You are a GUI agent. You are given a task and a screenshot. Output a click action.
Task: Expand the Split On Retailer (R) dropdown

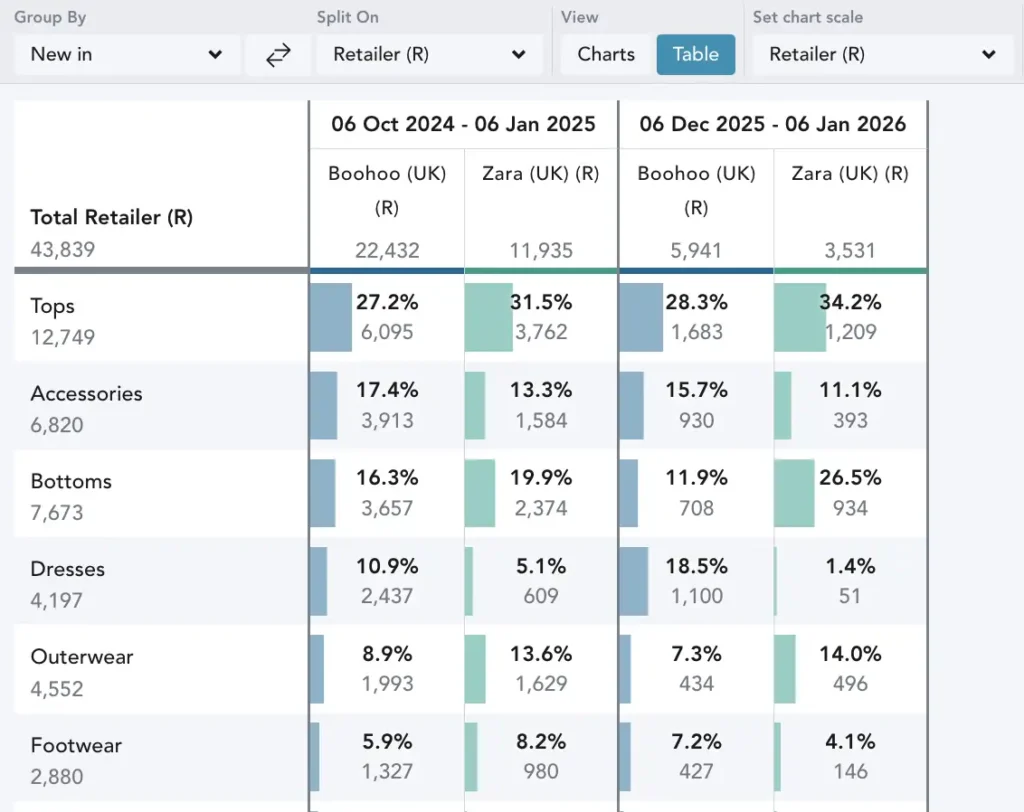coord(429,55)
